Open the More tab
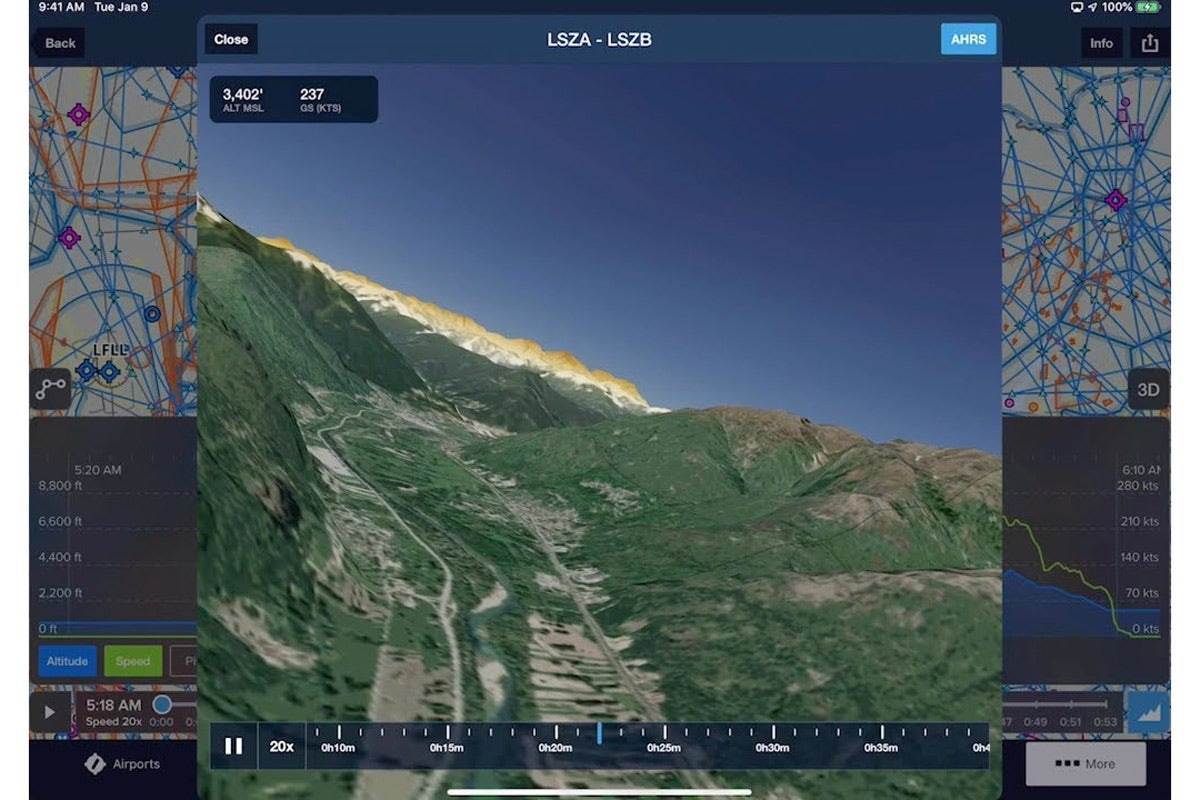The height and width of the screenshot is (800, 1200). tap(1086, 764)
